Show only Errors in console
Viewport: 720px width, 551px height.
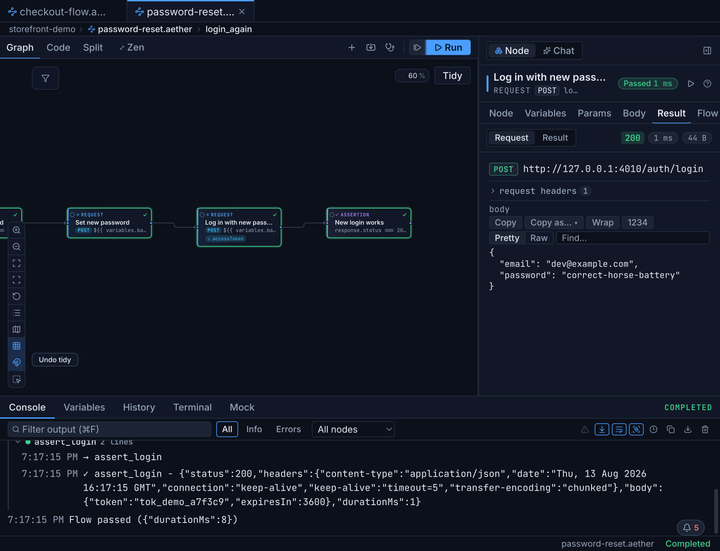(288, 429)
